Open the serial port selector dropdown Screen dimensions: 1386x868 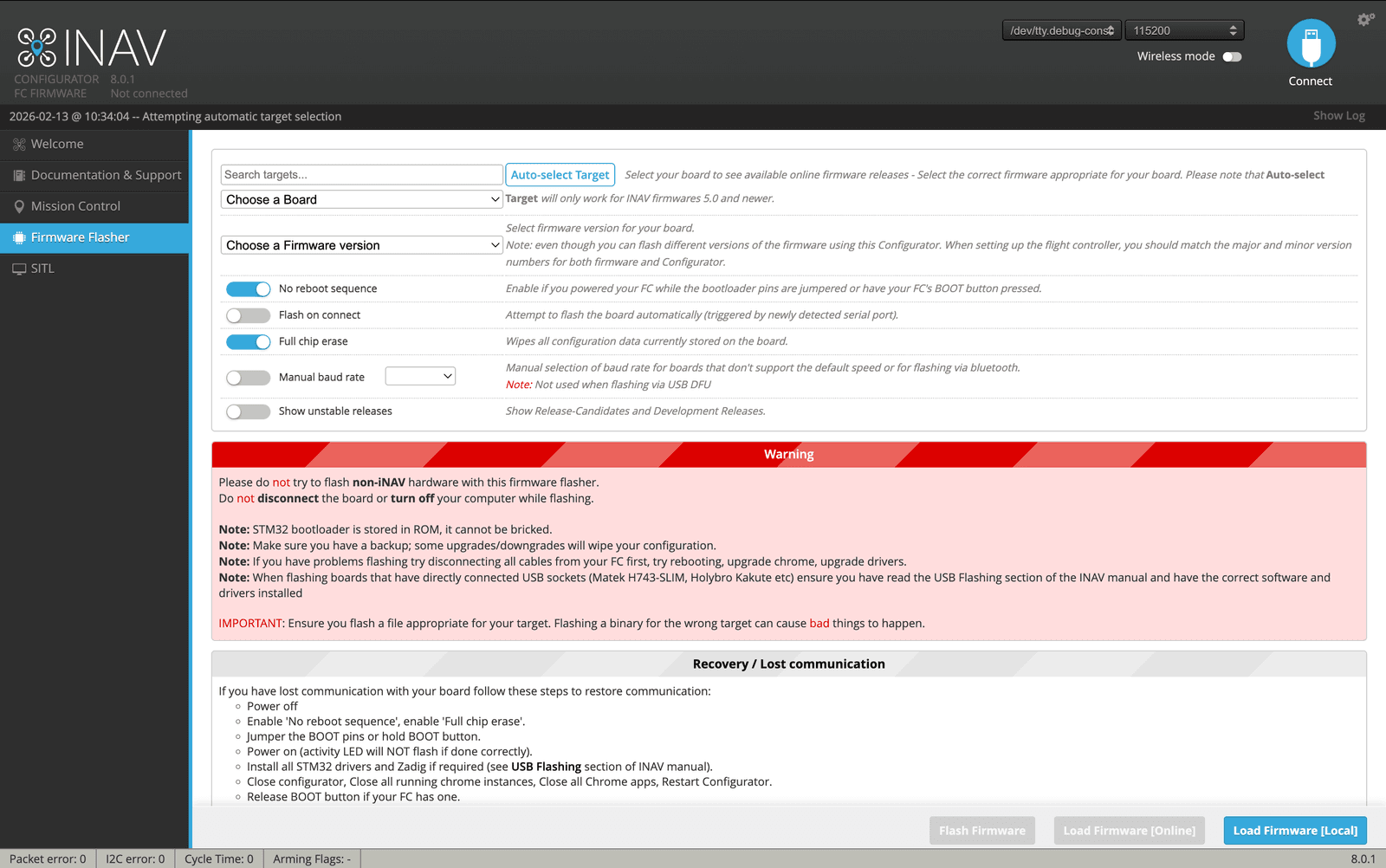tap(1062, 30)
